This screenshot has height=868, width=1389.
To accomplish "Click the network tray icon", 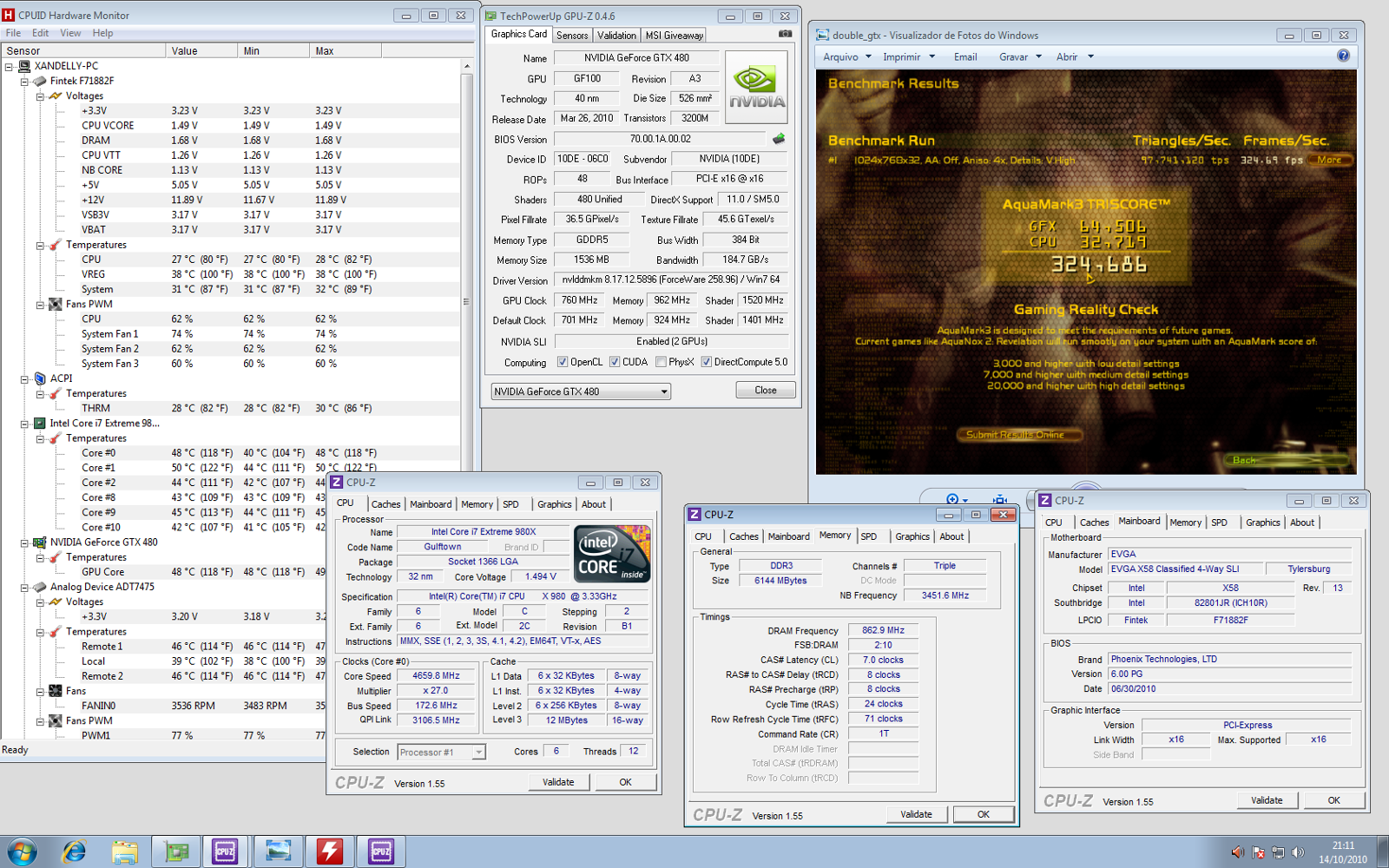I will [x=1278, y=852].
